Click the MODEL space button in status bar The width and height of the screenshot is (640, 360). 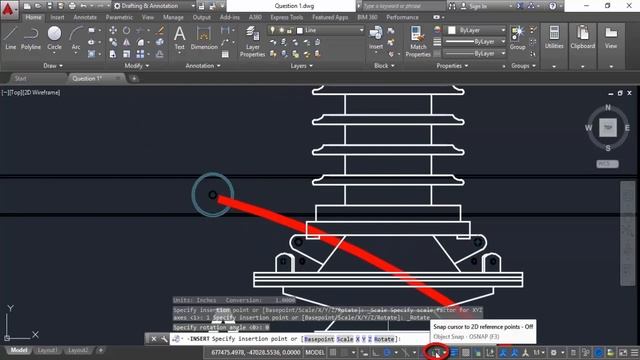(315, 352)
